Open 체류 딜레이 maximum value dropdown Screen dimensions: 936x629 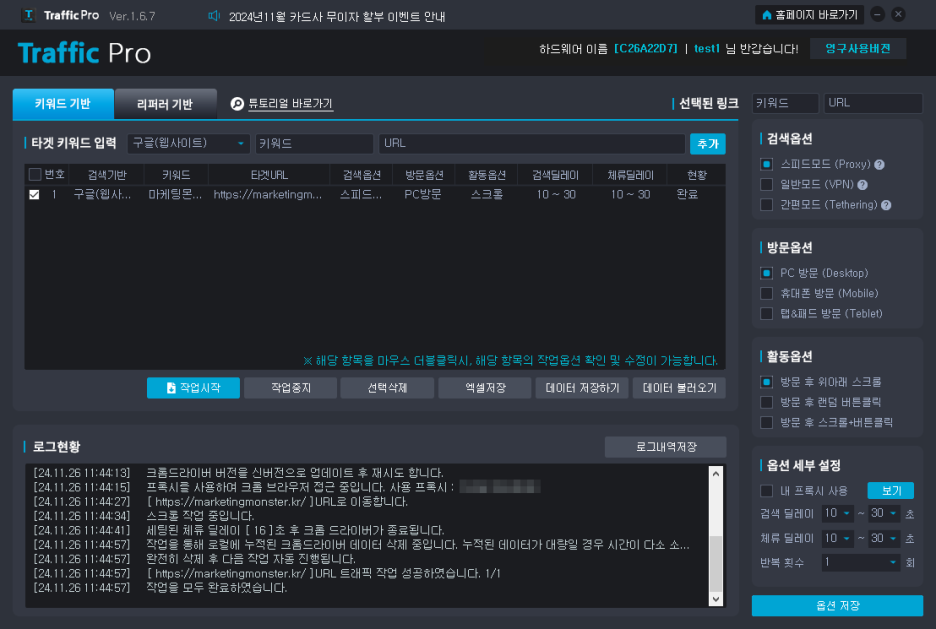(x=884, y=538)
